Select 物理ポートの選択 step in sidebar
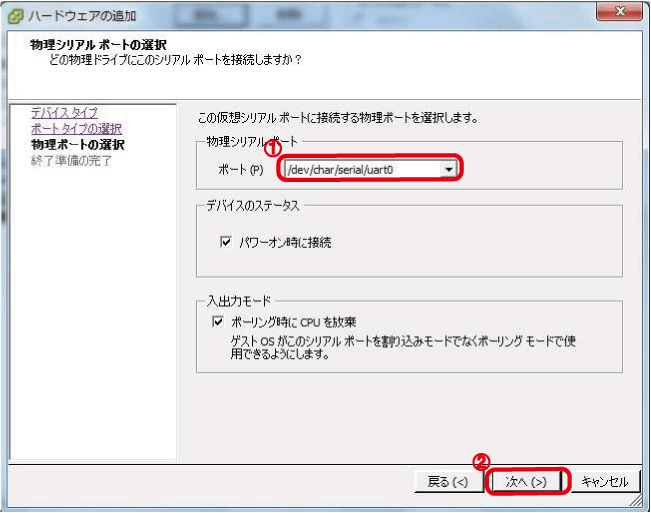The height and width of the screenshot is (513, 651). [78, 144]
